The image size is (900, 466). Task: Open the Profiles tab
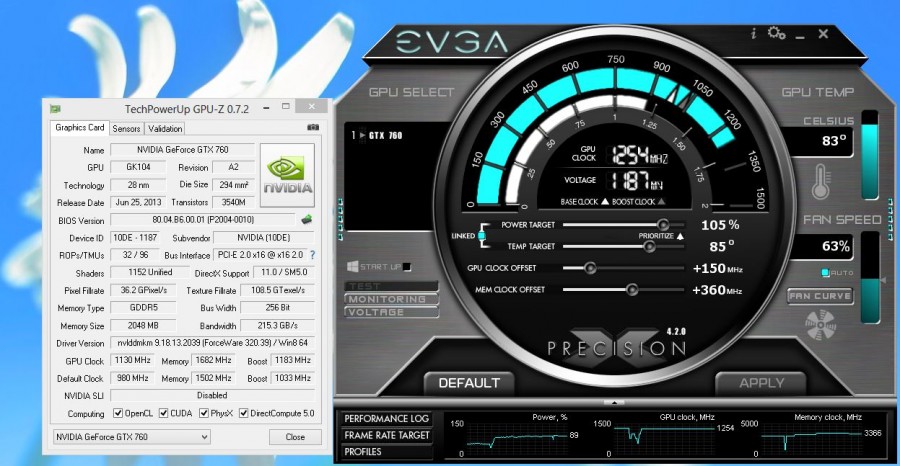pyautogui.click(x=386, y=452)
